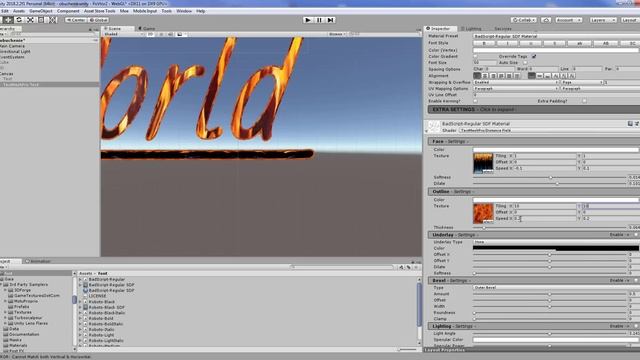
Task: Uncheck the Override Tags checkbox
Action: tap(534, 56)
